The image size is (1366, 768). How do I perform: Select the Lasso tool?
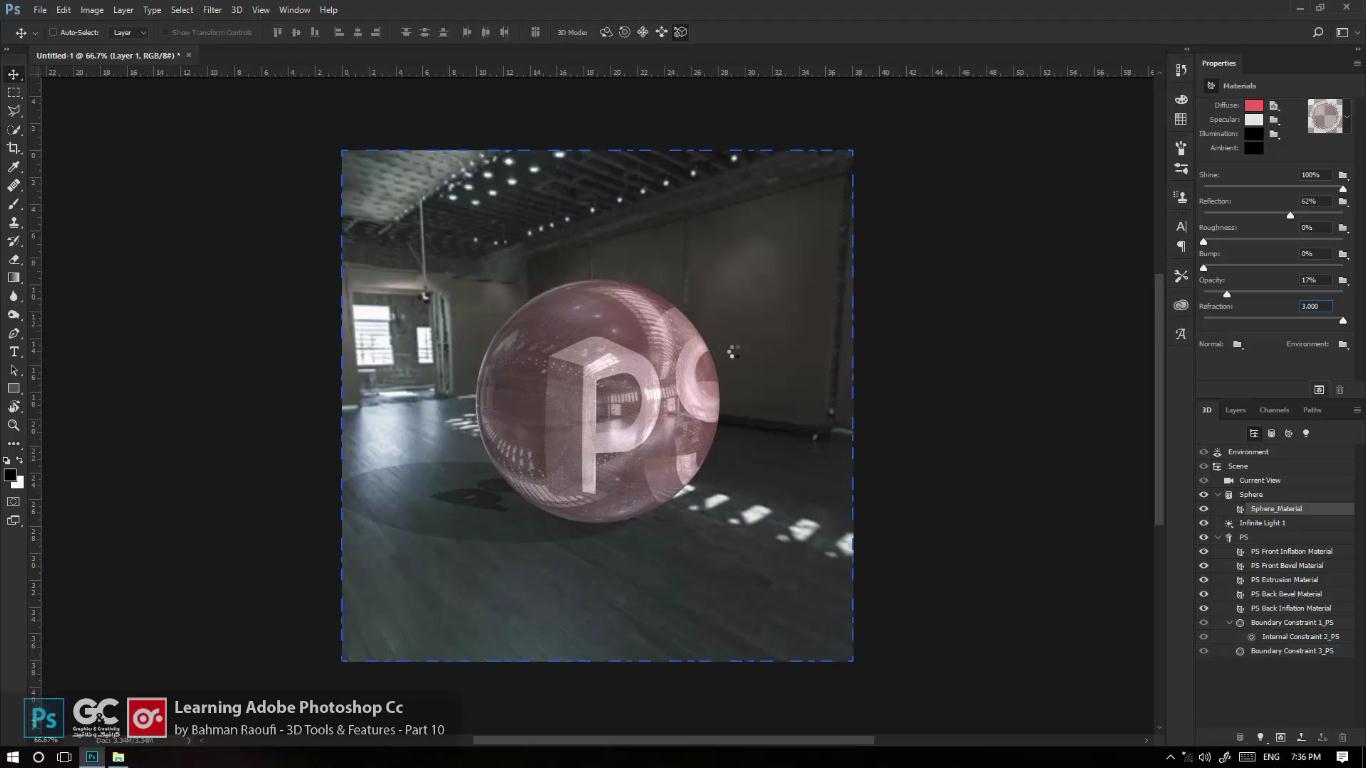(14, 111)
